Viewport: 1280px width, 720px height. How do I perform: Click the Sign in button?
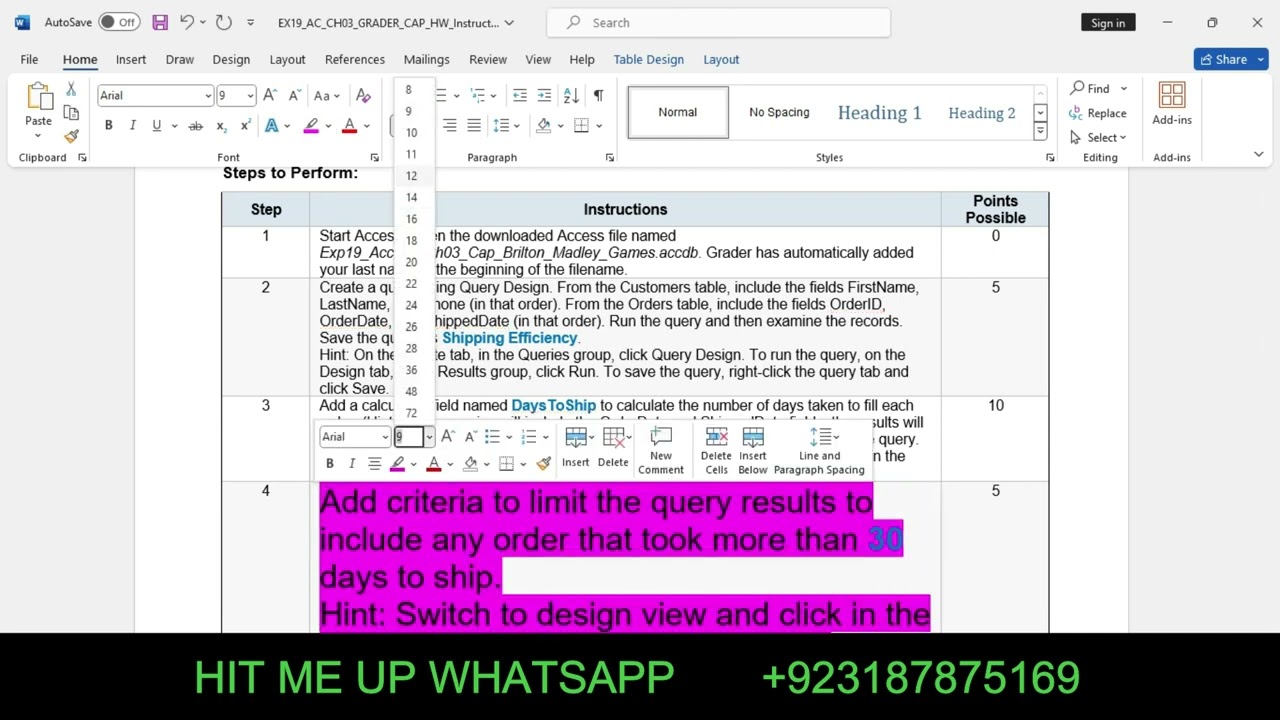pyautogui.click(x=1108, y=22)
